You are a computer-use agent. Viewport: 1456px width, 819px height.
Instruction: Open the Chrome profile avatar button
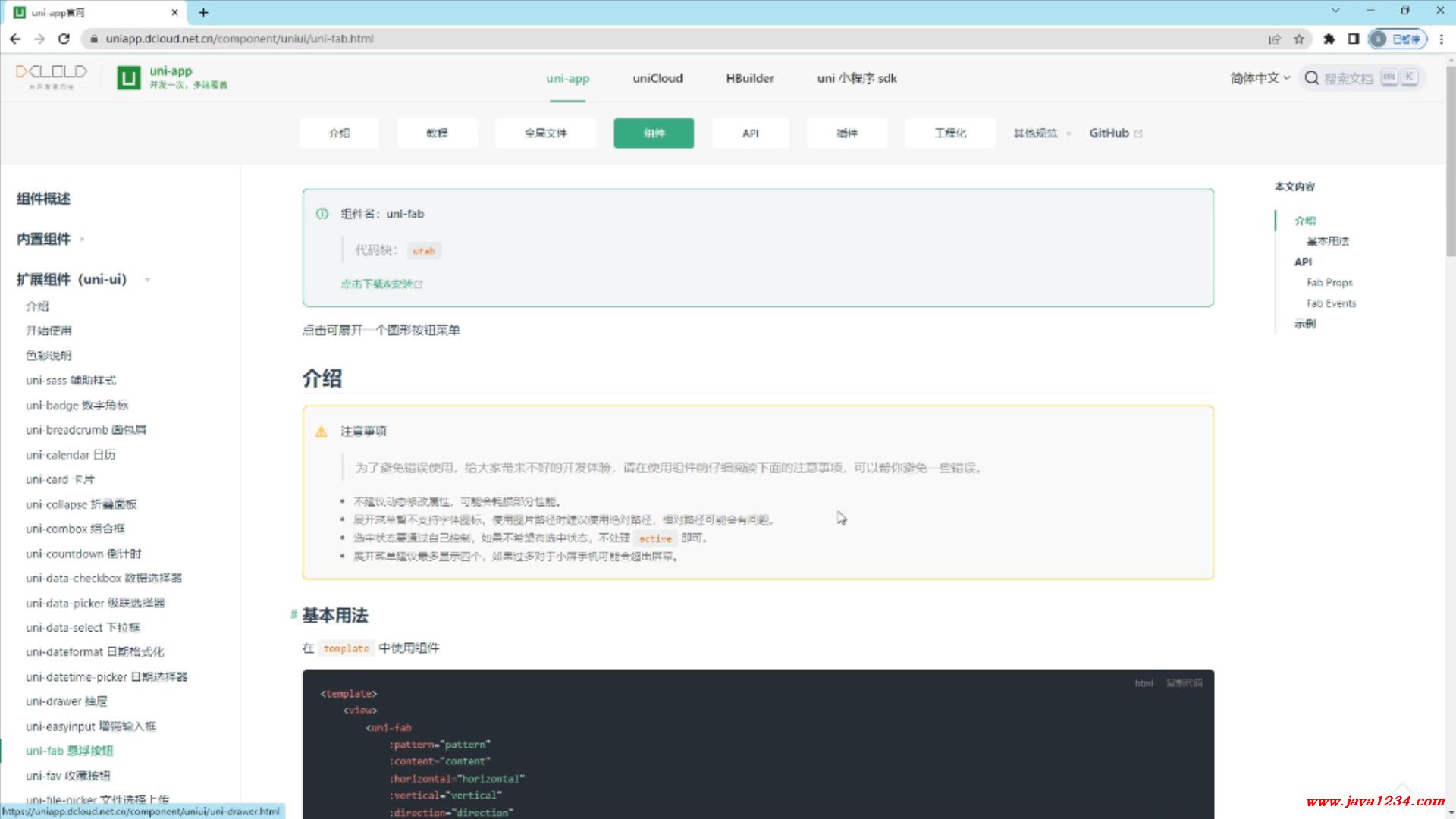click(x=1398, y=39)
